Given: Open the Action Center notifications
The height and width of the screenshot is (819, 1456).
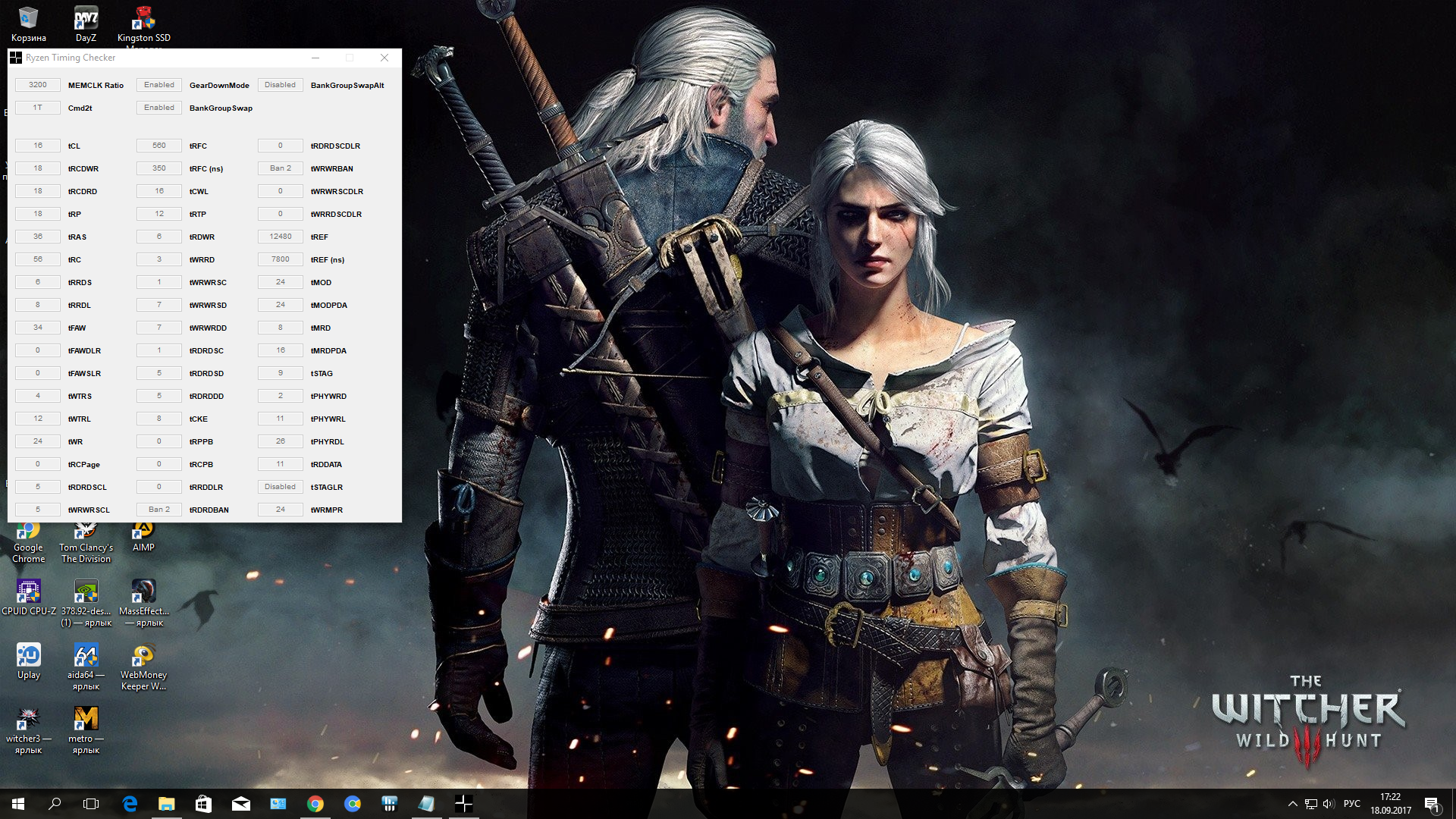Looking at the screenshot, I should point(1431,803).
